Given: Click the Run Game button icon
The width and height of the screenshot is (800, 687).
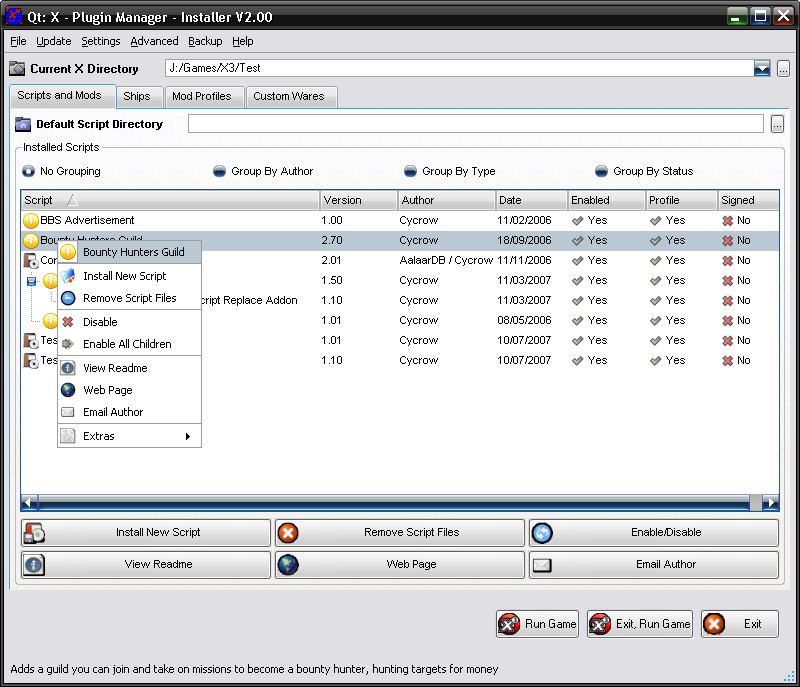Looking at the screenshot, I should tap(509, 624).
